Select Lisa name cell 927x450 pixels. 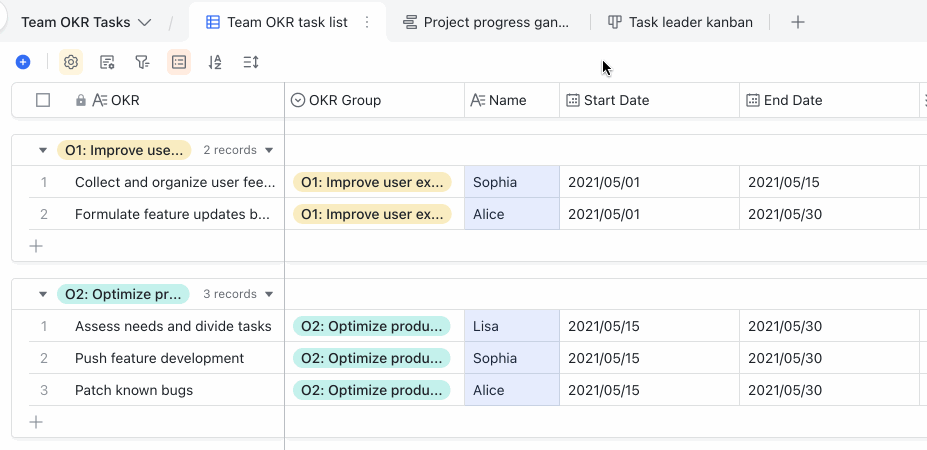[512, 326]
